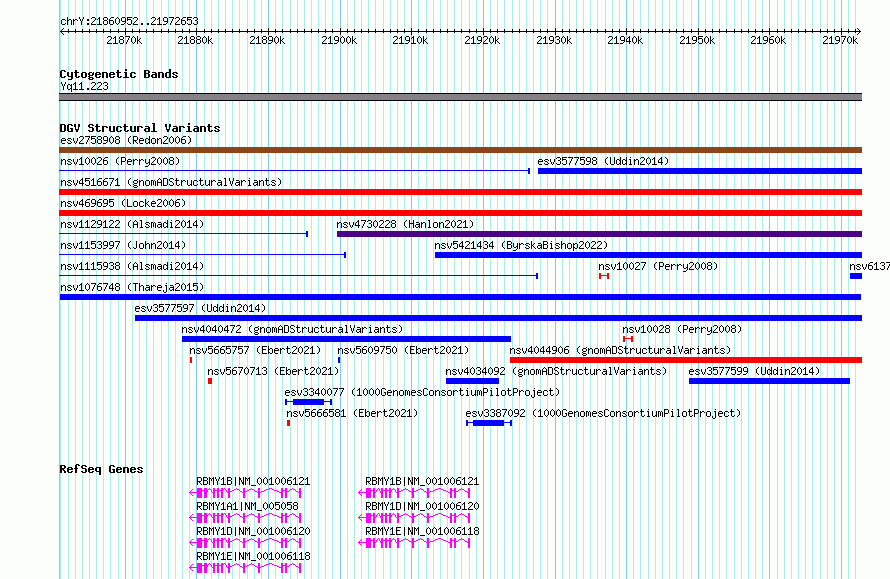Screen dimensions: 890x579
Task: Select the nsv5670713 (Ebert2021) label
Action: point(273,371)
